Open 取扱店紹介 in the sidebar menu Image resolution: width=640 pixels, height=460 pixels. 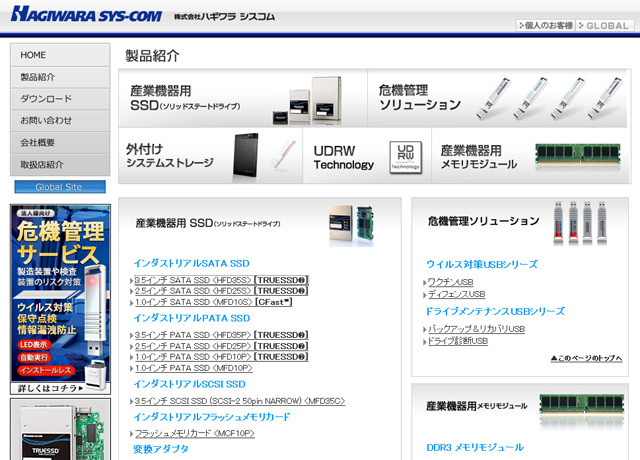pos(60,164)
